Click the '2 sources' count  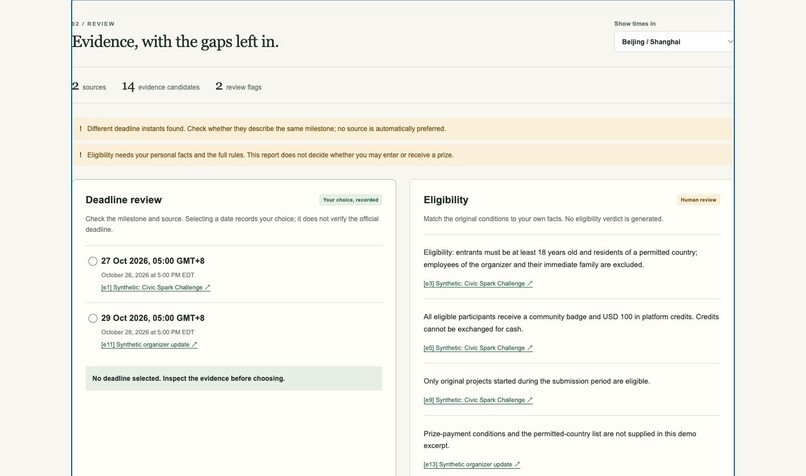coord(89,87)
